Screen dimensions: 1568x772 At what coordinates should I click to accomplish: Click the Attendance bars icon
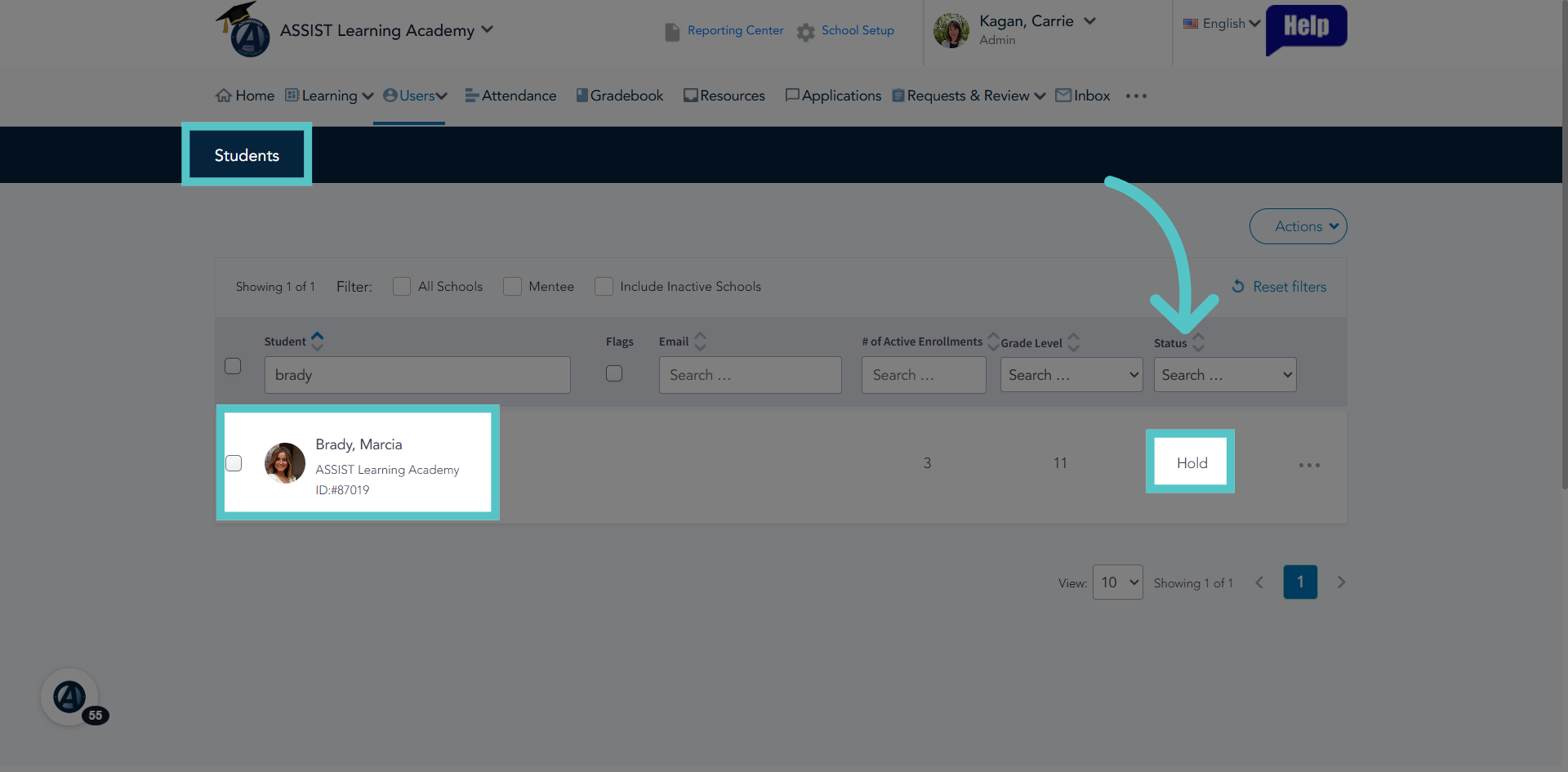[x=471, y=96]
